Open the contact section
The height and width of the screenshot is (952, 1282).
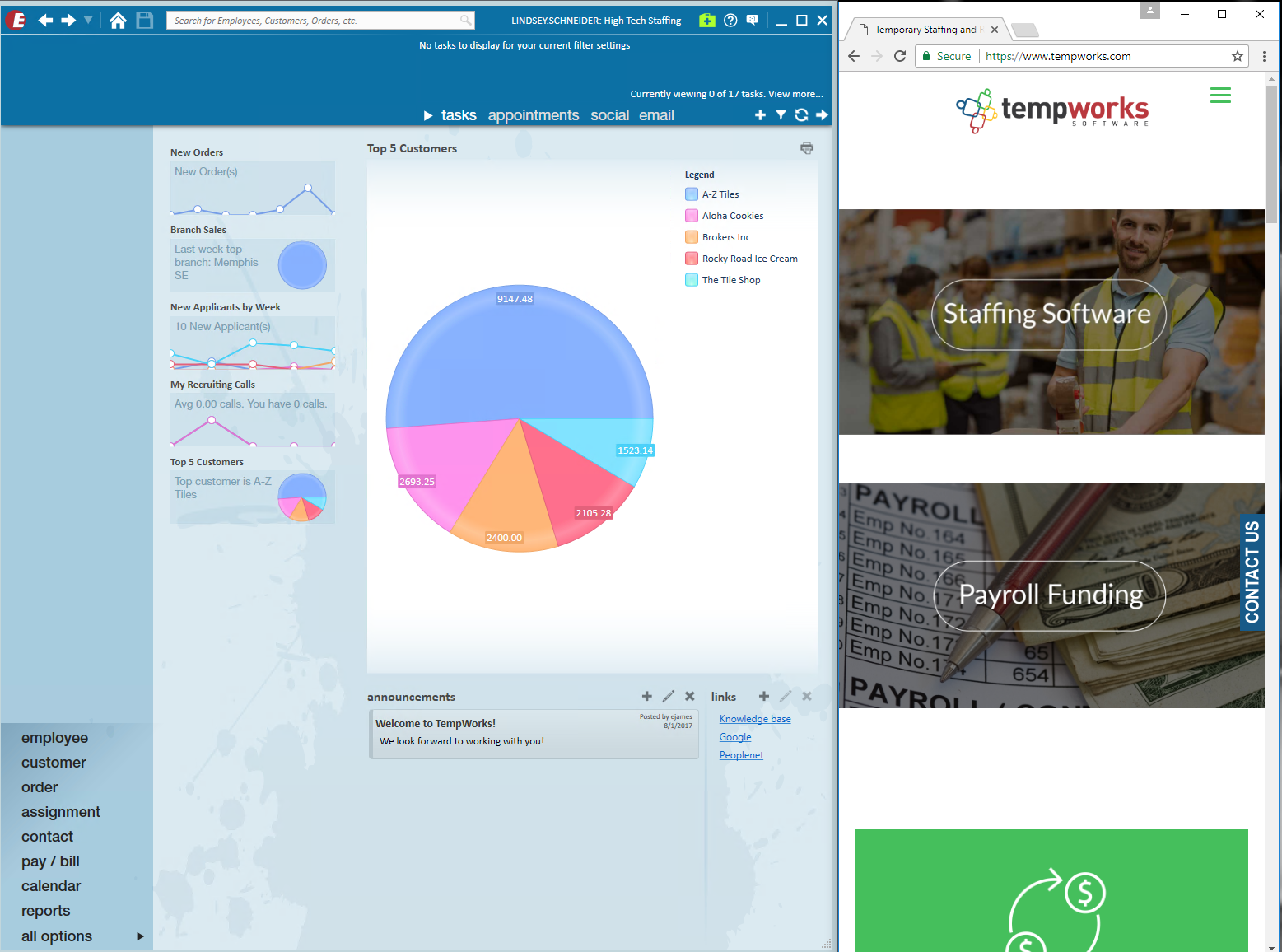coord(47,837)
